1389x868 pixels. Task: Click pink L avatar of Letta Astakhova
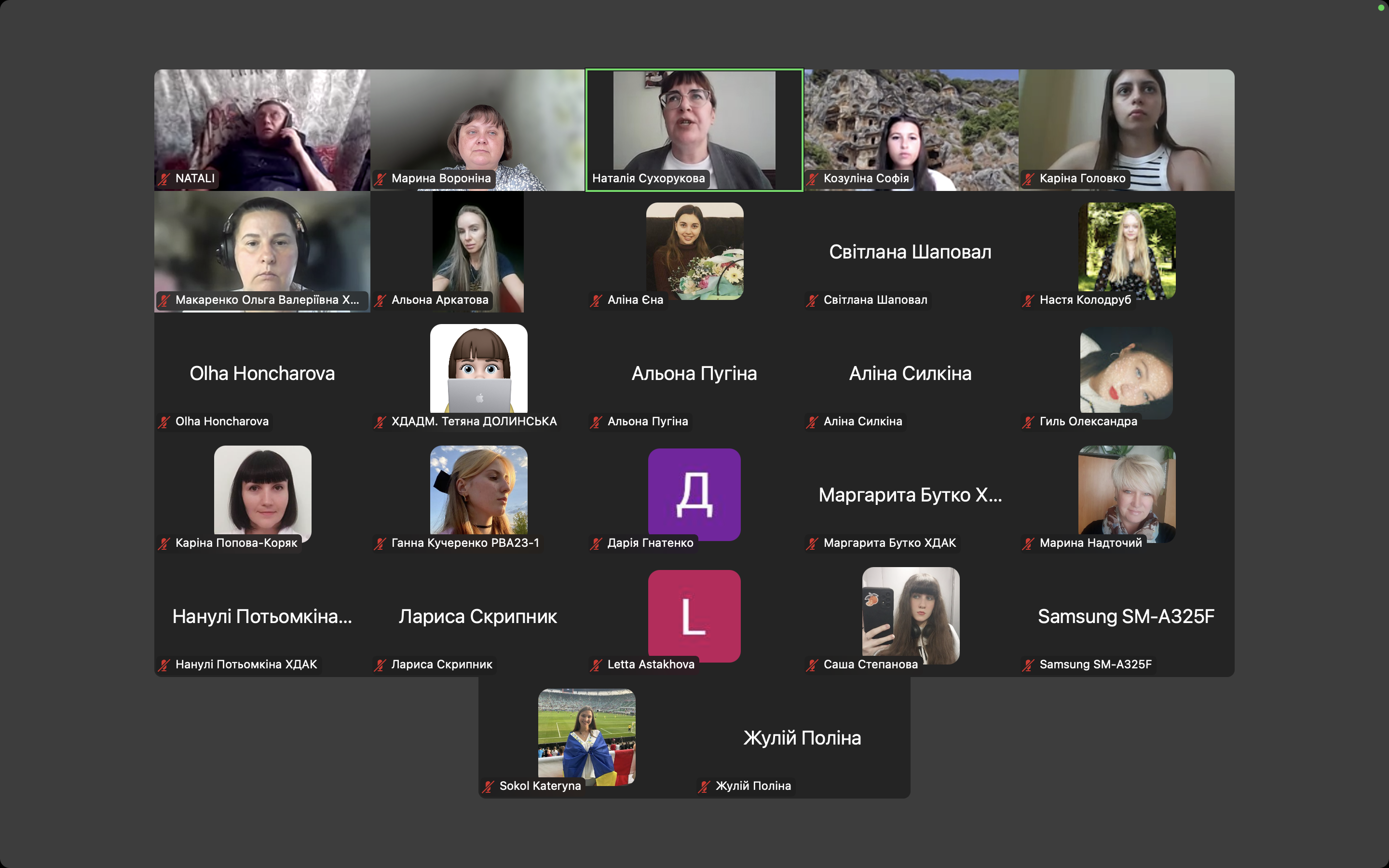[x=694, y=615]
